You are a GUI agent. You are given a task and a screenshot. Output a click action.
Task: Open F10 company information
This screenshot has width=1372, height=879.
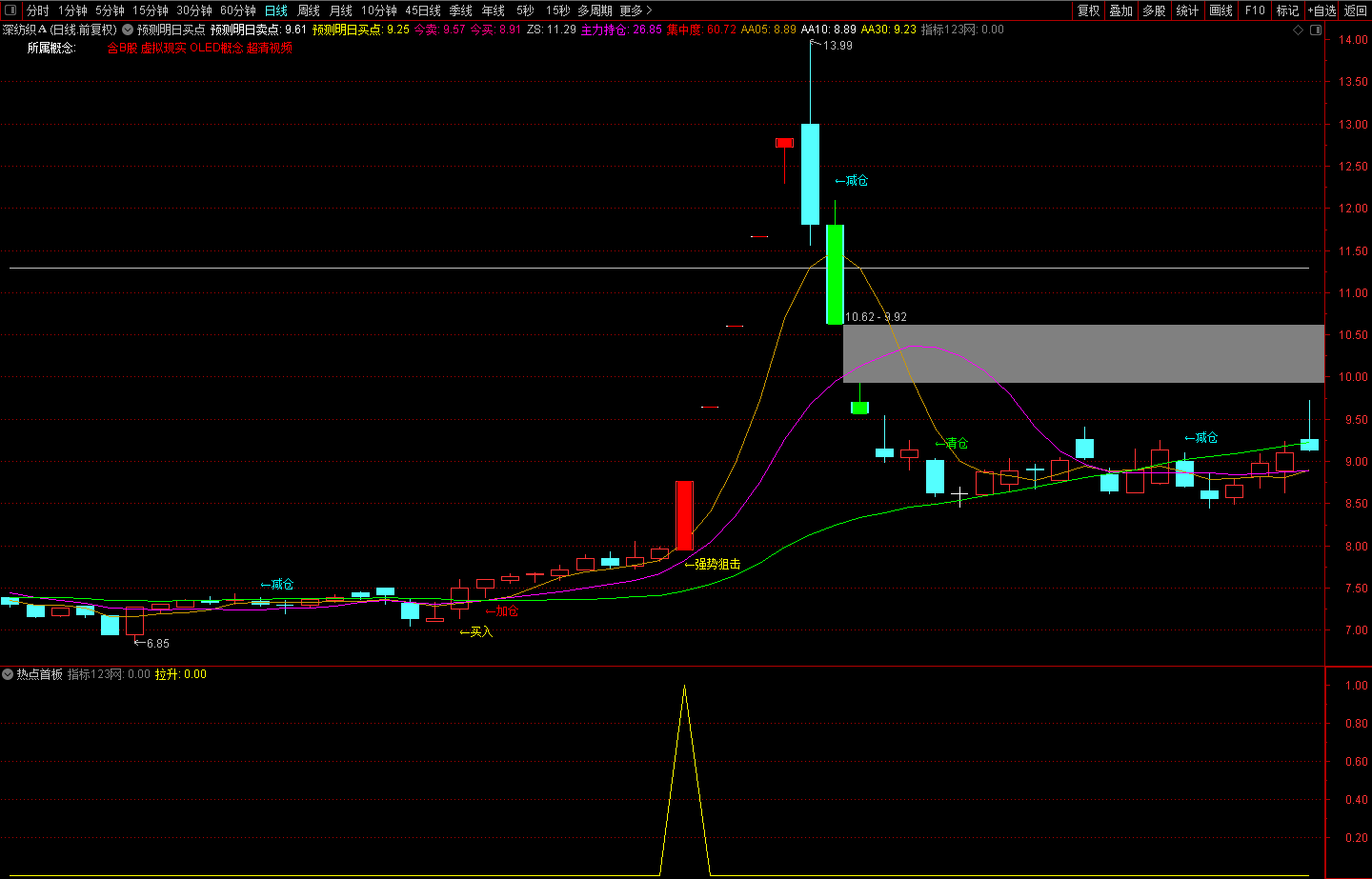[x=1255, y=10]
